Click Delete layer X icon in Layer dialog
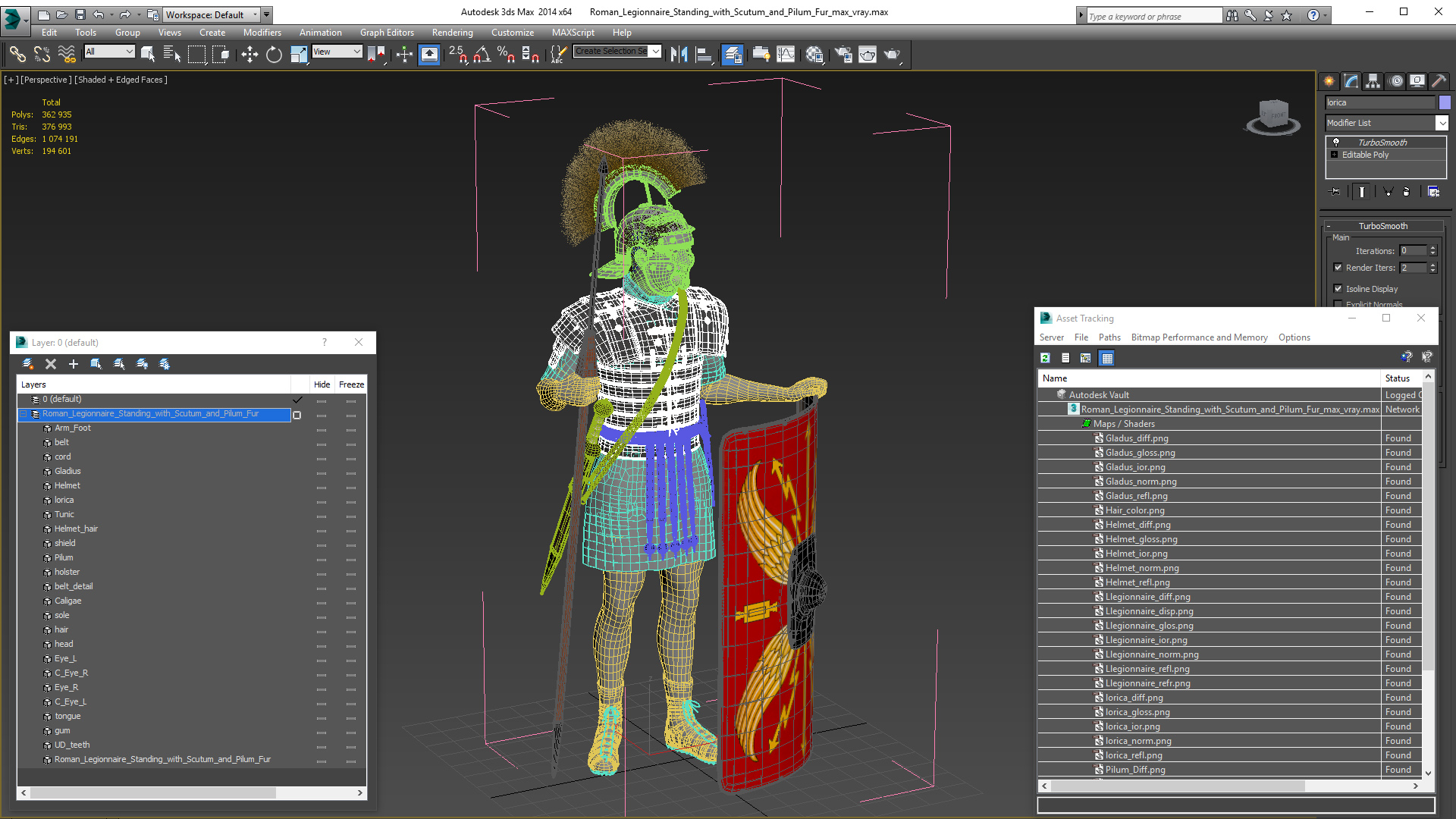The width and height of the screenshot is (1456, 819). [x=51, y=364]
